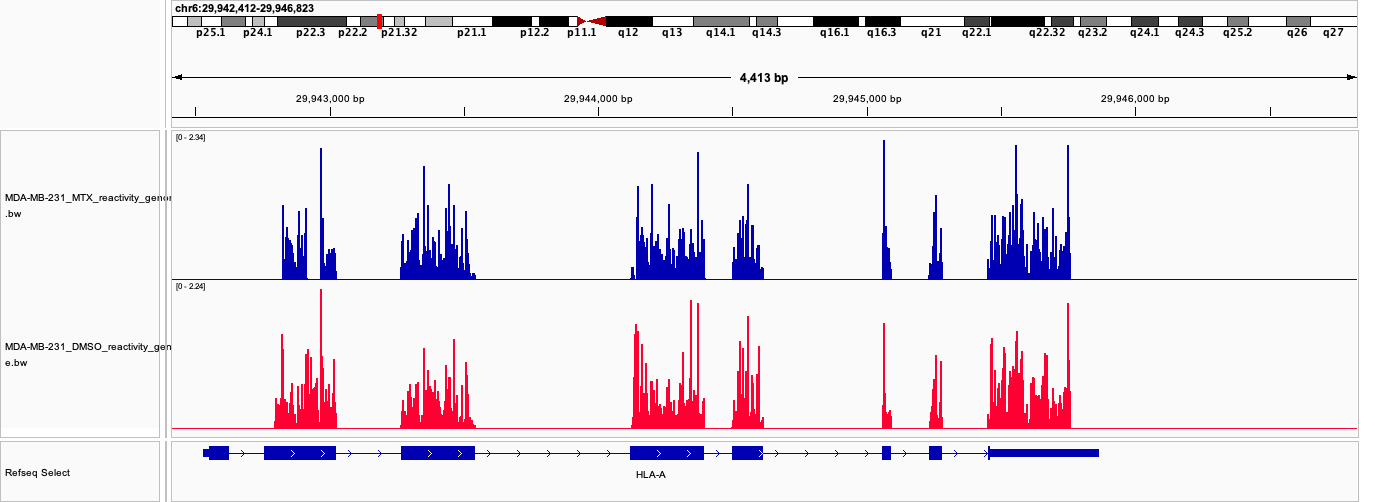The width and height of the screenshot is (1375, 502).
Task: Click the p11.1 cytoband label
Action: pyautogui.click(x=581, y=33)
